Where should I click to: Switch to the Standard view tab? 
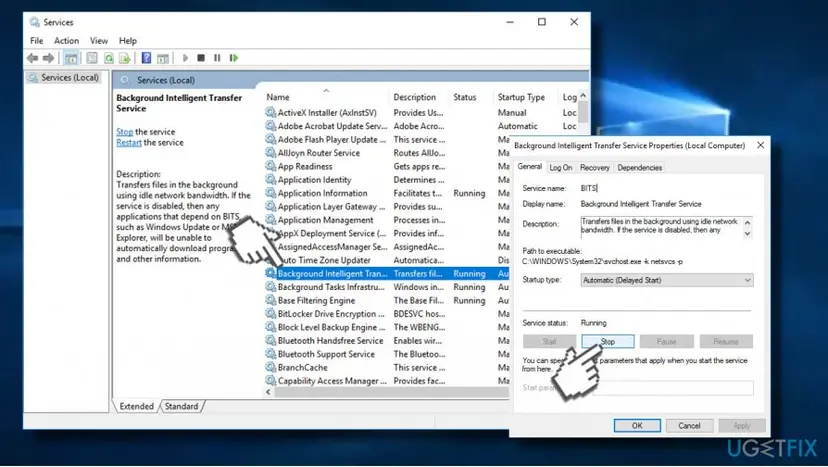[182, 406]
